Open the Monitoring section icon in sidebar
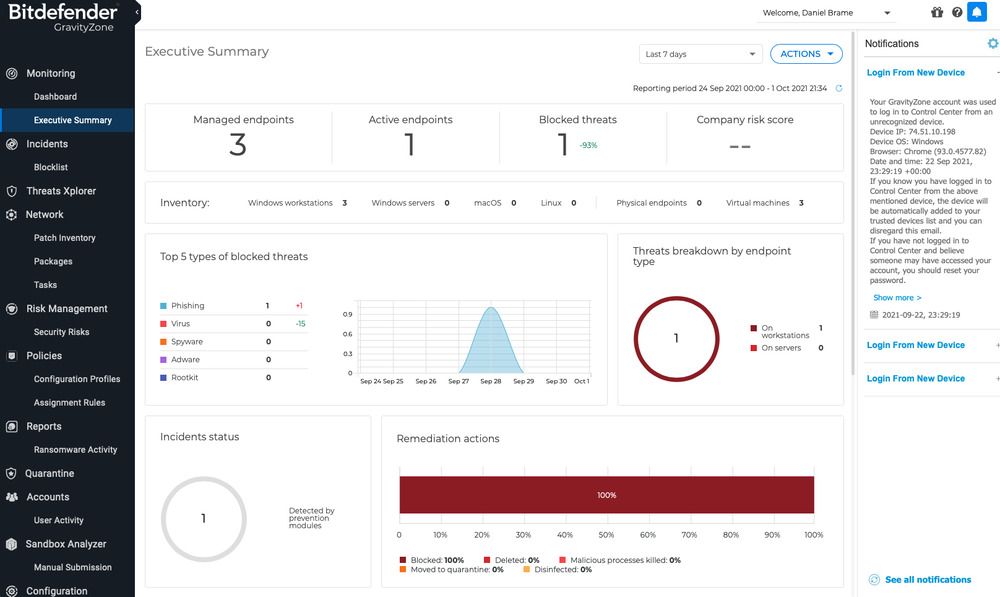The width and height of the screenshot is (1000, 597). [10, 73]
